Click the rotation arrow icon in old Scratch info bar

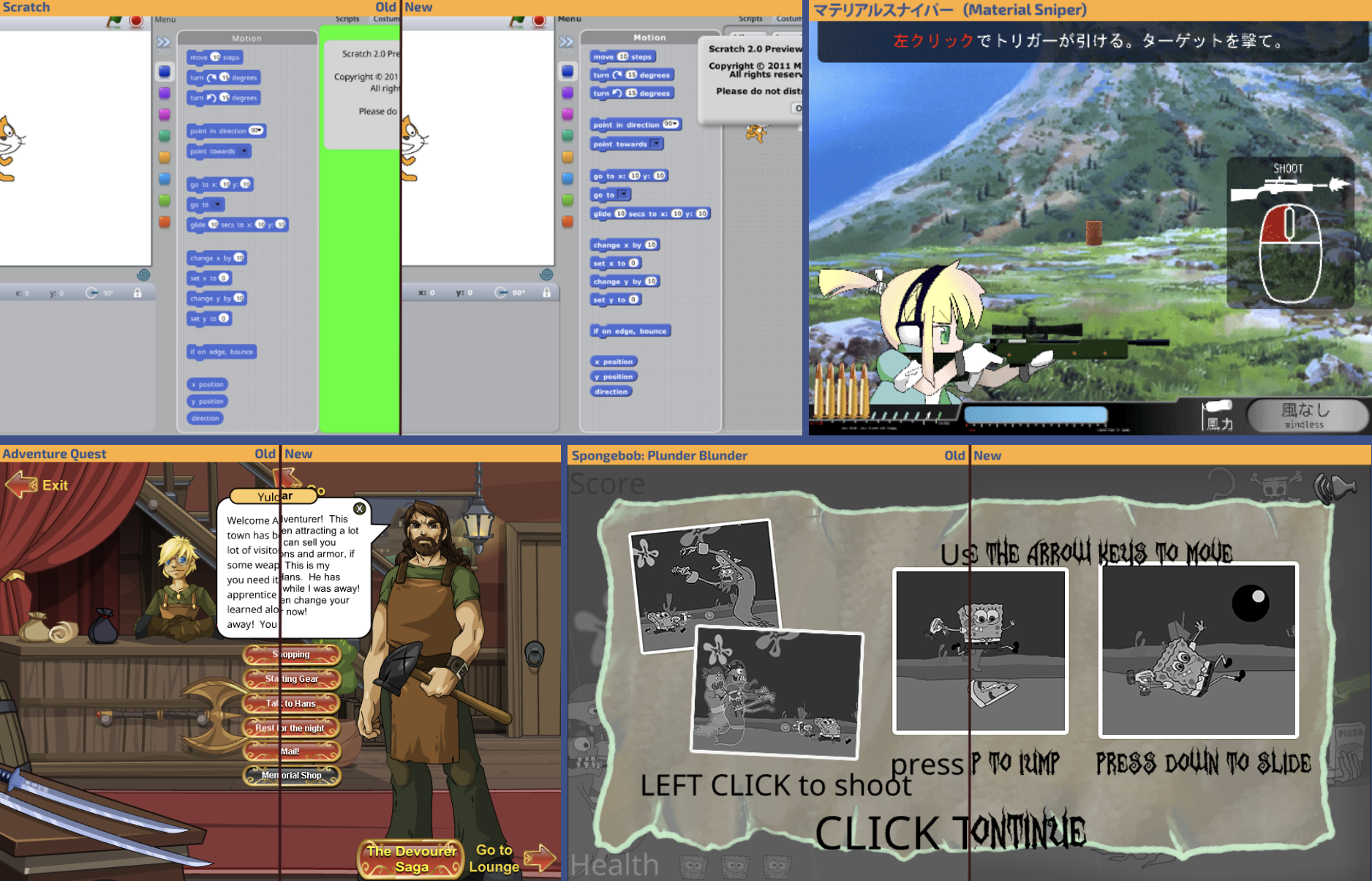pos(91,293)
